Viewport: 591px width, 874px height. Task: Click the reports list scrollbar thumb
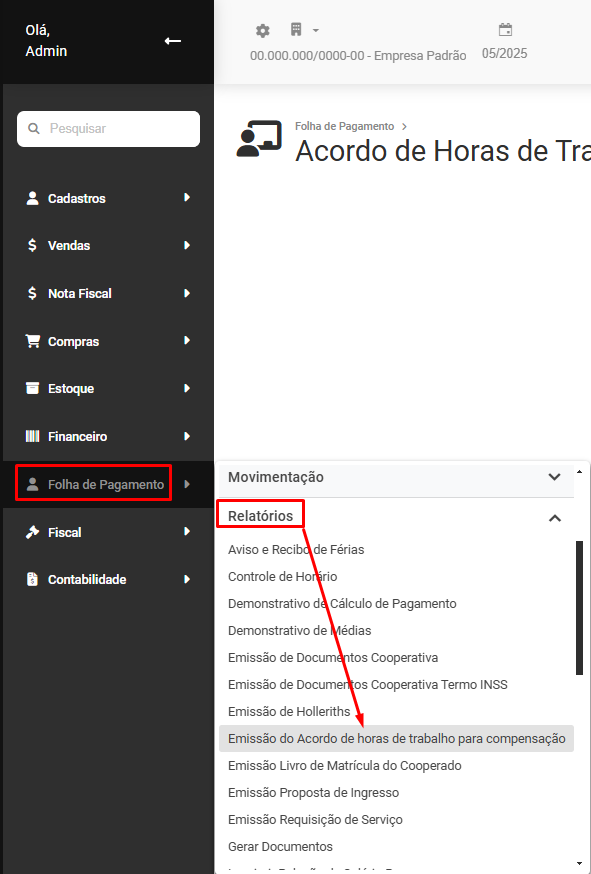(x=579, y=608)
